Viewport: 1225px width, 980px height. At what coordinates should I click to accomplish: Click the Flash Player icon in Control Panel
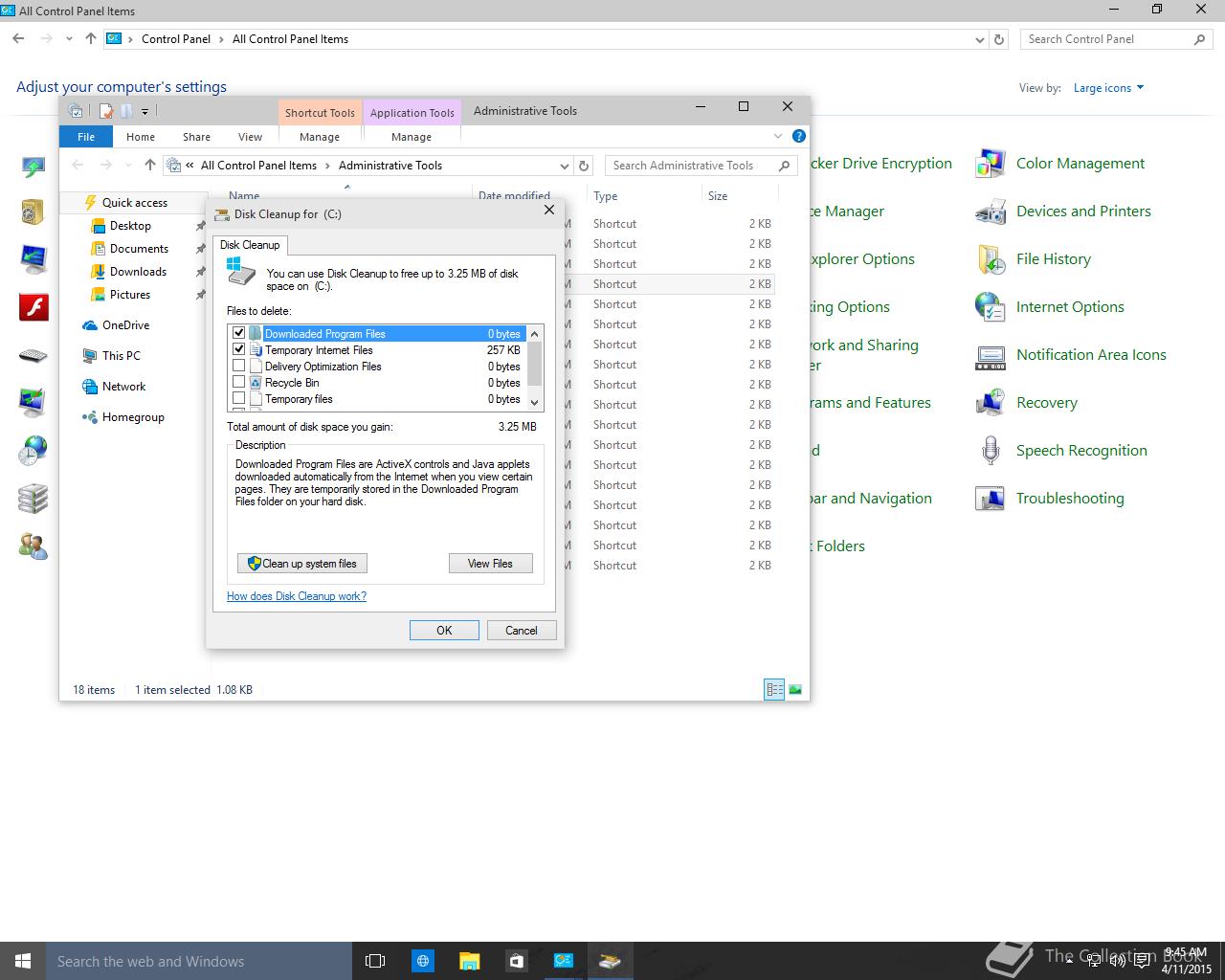click(x=33, y=307)
